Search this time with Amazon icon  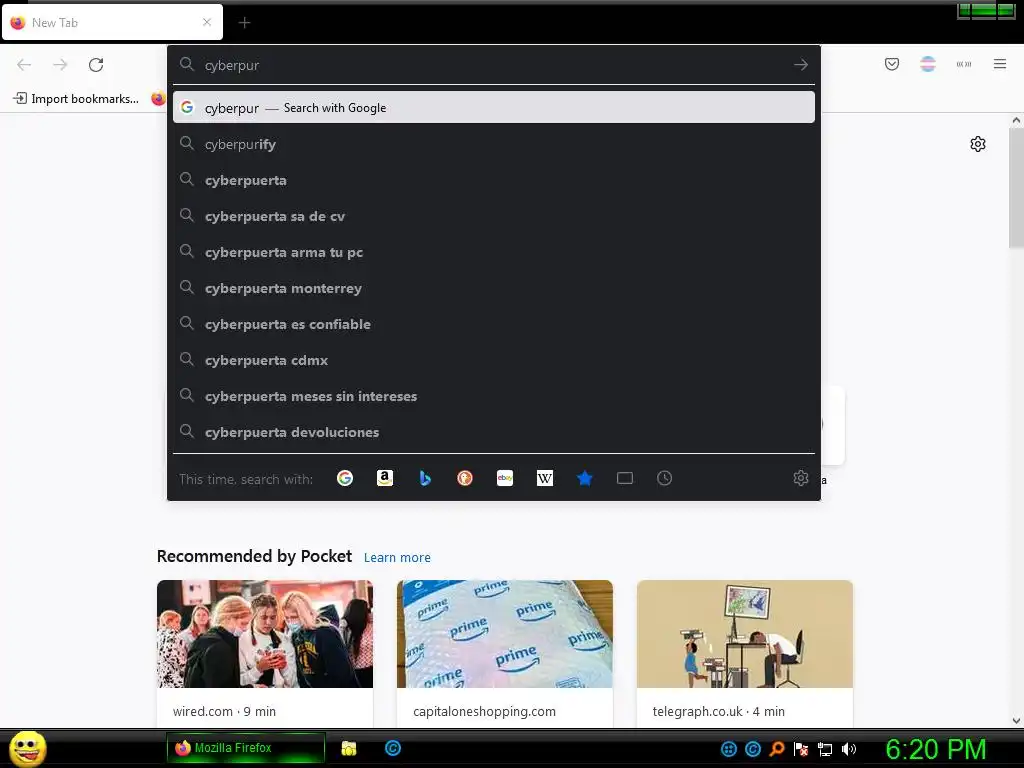385,478
